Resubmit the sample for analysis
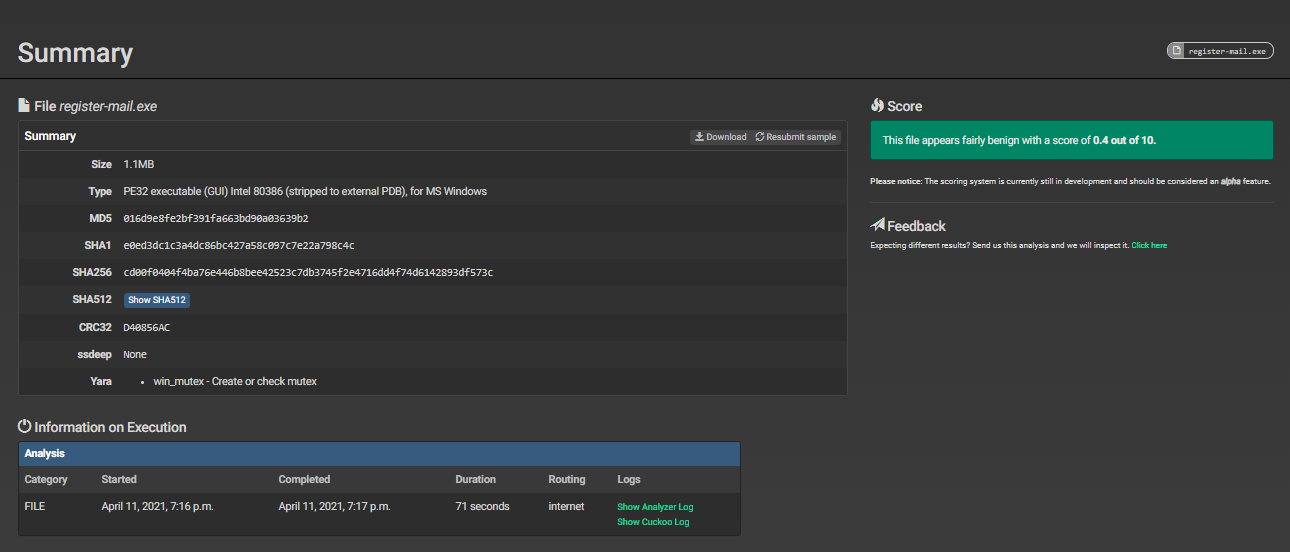 pyautogui.click(x=796, y=137)
